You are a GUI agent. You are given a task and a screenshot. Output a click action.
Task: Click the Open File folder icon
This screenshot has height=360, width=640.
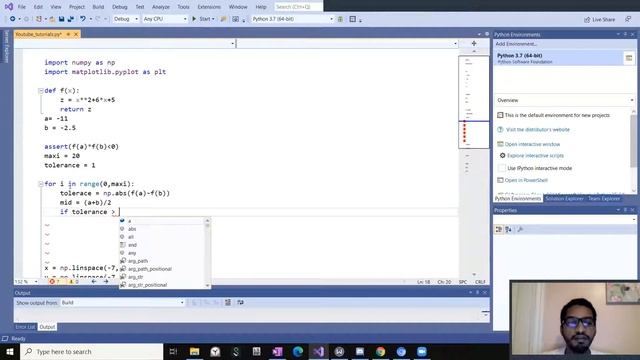[52, 19]
